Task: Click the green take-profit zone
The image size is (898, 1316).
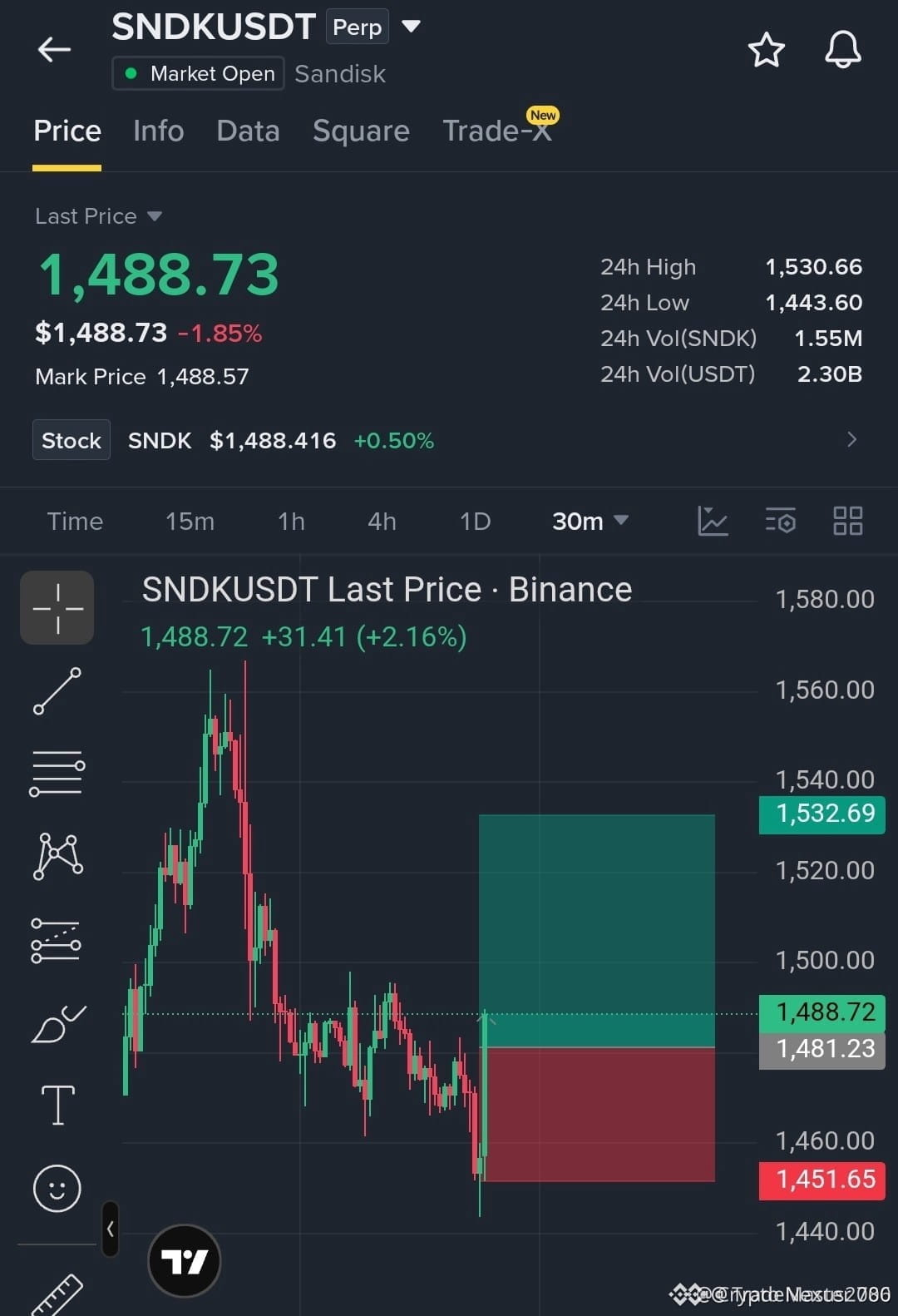Action: coord(597,930)
